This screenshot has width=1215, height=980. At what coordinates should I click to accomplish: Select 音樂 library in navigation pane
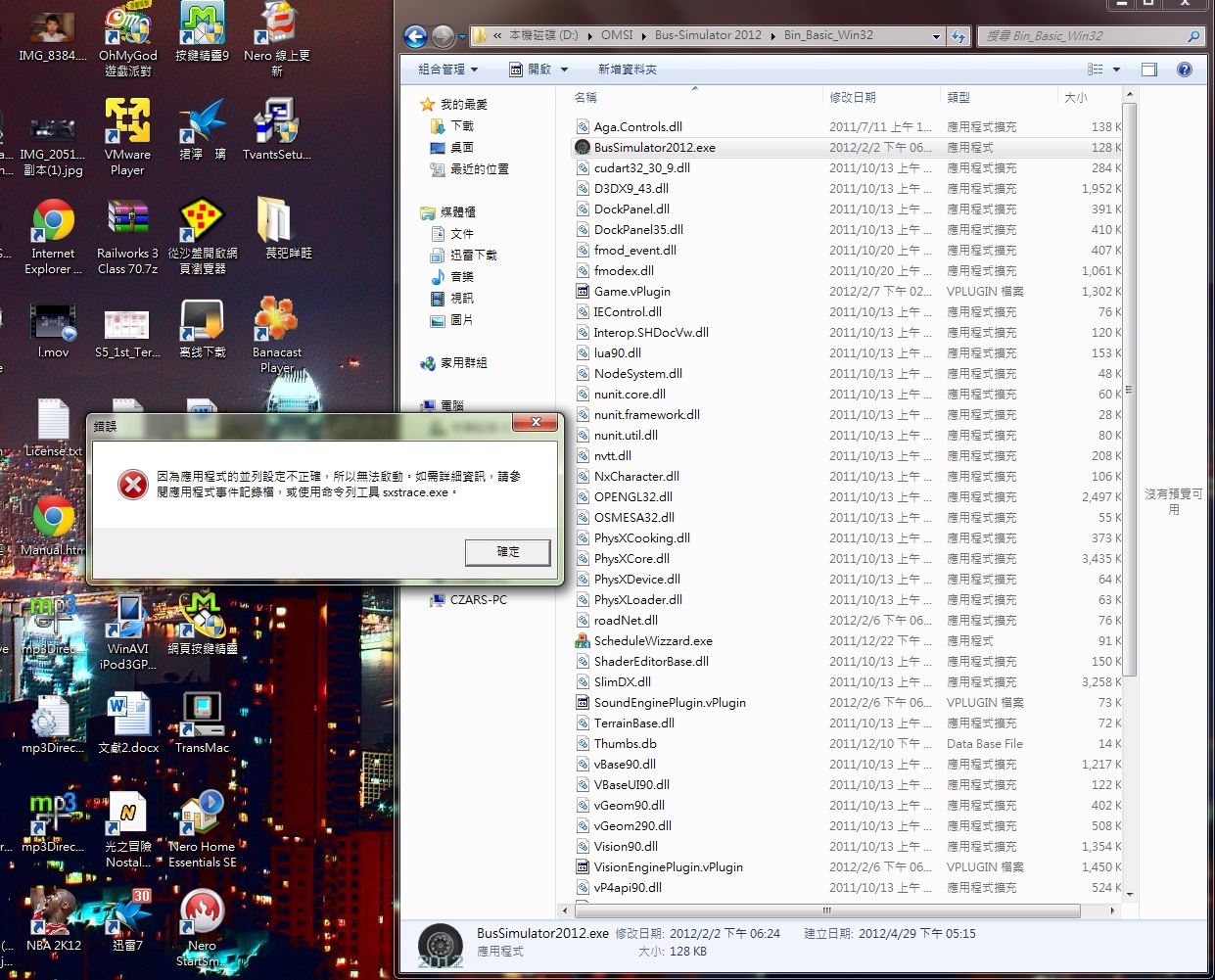coord(461,277)
